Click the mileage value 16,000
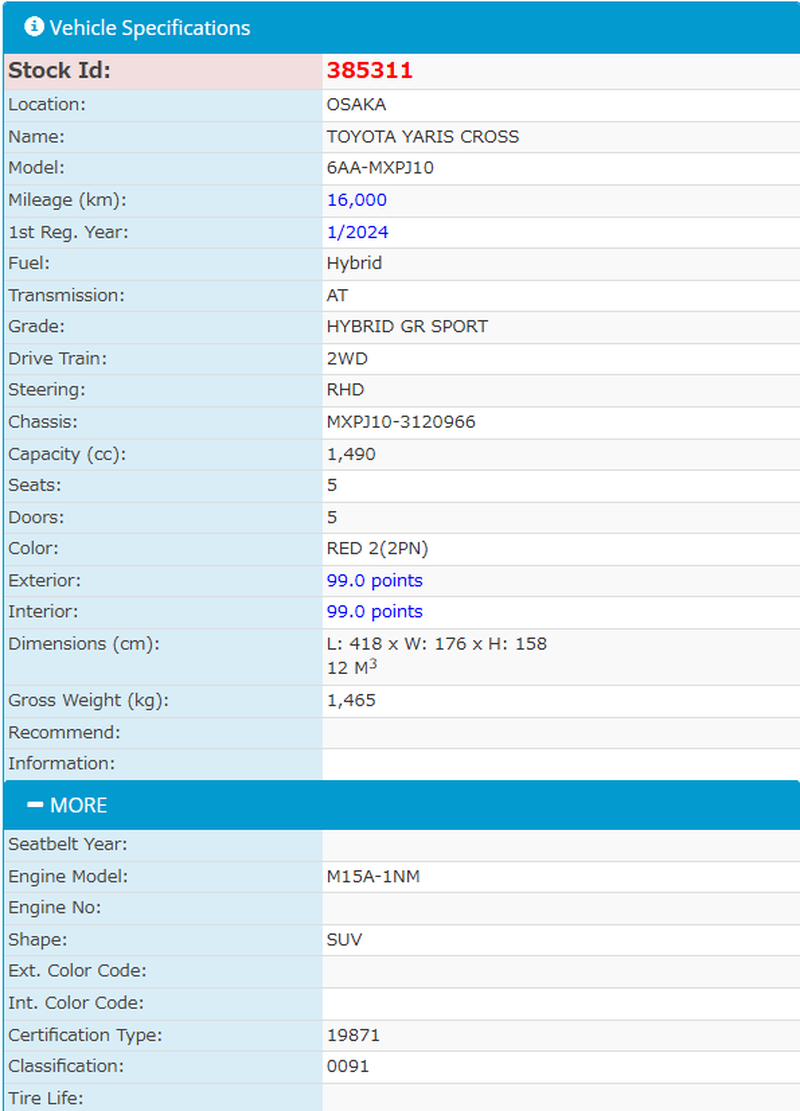The width and height of the screenshot is (800, 1111). pyautogui.click(x=356, y=200)
